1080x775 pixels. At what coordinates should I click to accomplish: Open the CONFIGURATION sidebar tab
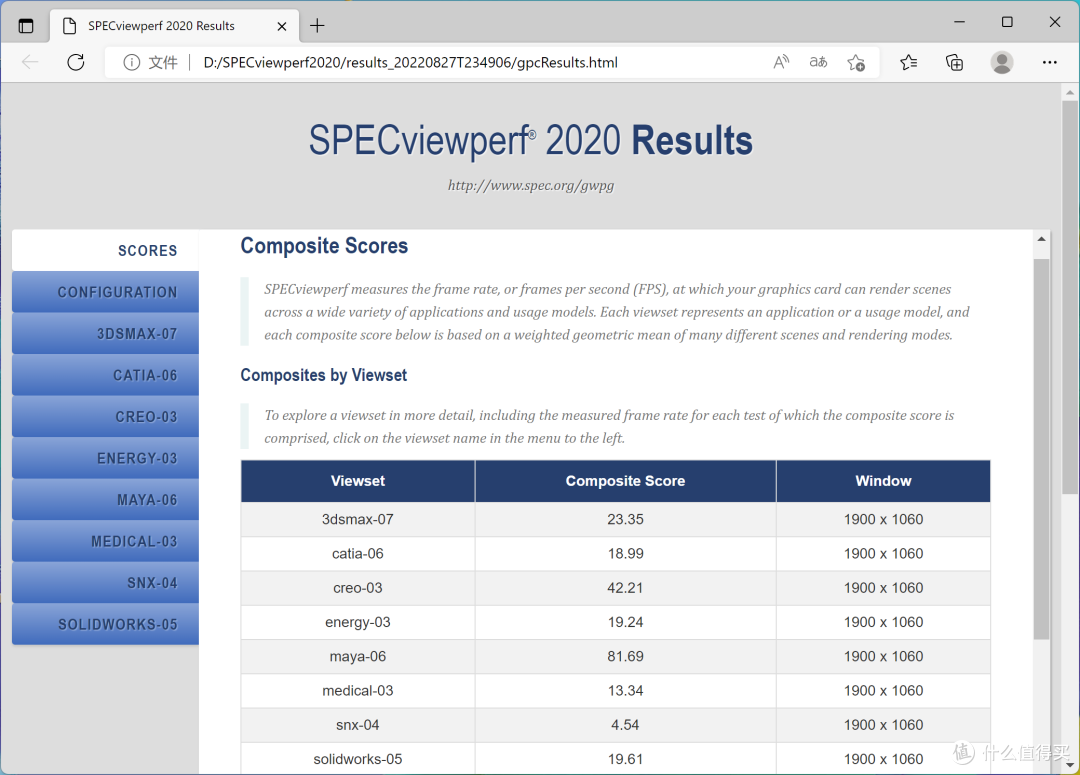(x=105, y=292)
